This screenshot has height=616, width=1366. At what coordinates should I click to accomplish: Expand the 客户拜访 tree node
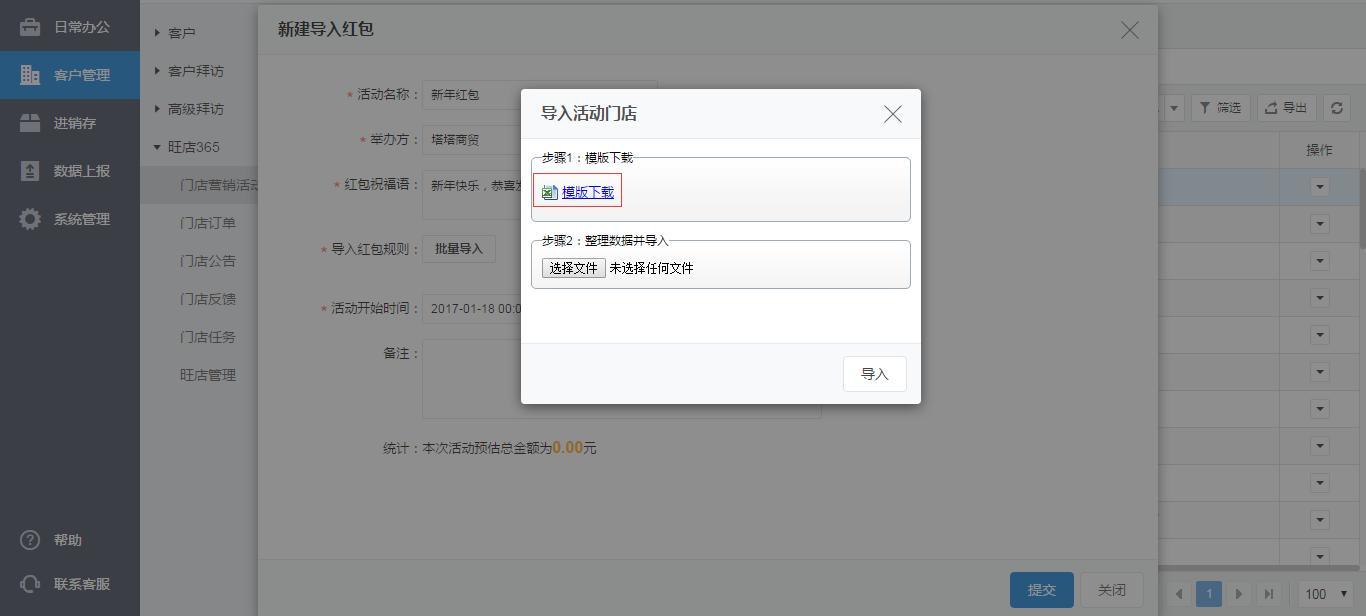pos(157,71)
